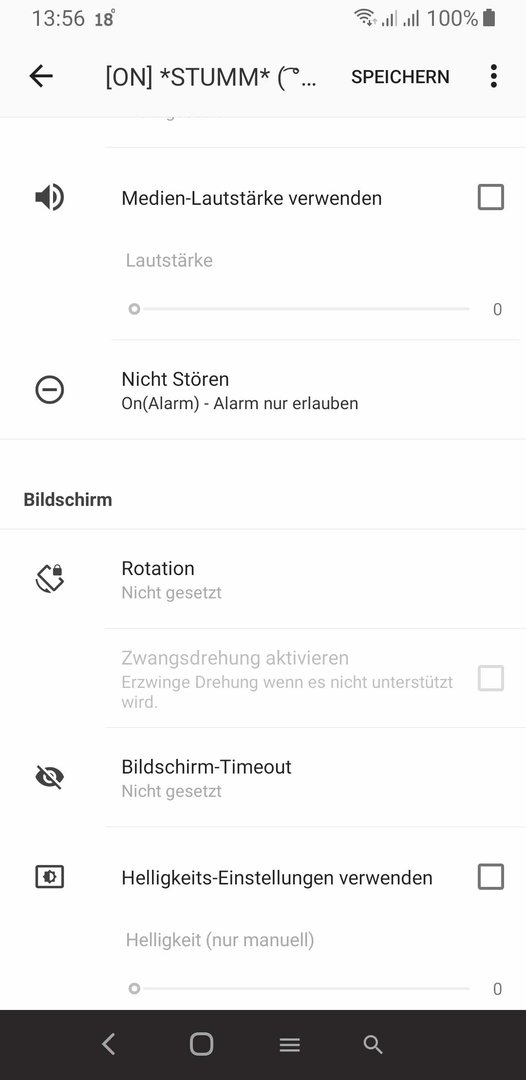
Task: Save the profile with SPEICHERN
Action: pos(400,76)
